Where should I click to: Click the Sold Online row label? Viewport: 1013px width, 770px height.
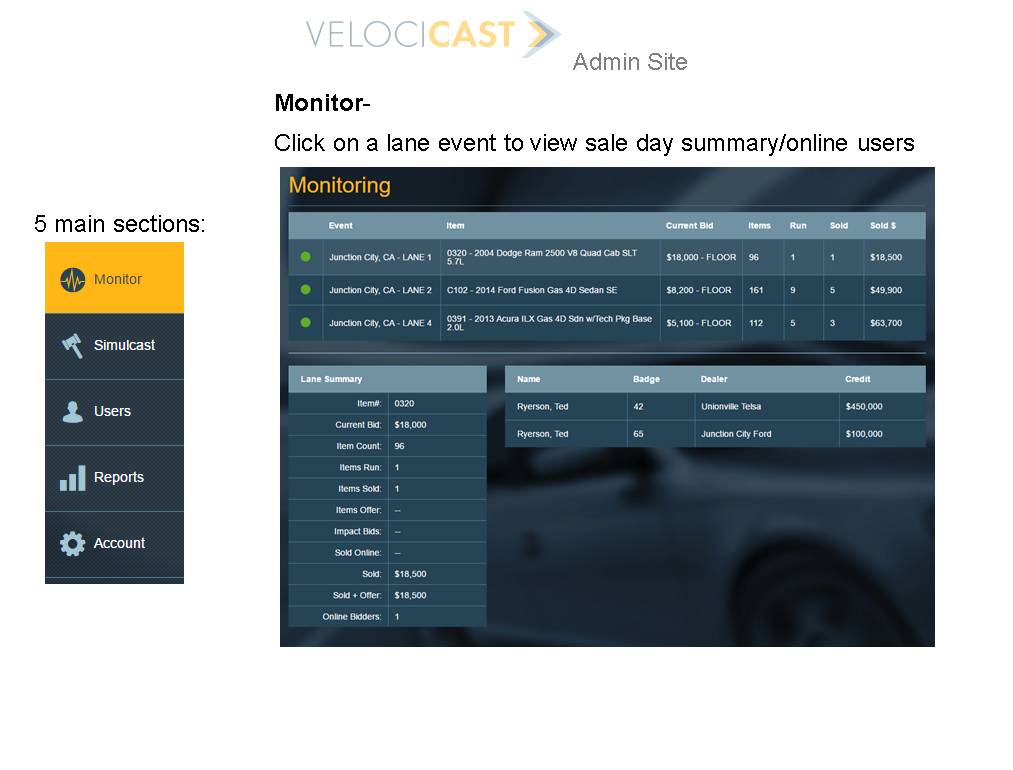357,552
